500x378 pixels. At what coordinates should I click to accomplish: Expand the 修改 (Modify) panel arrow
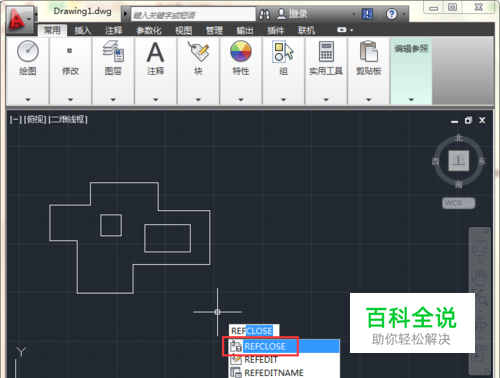tap(70, 100)
